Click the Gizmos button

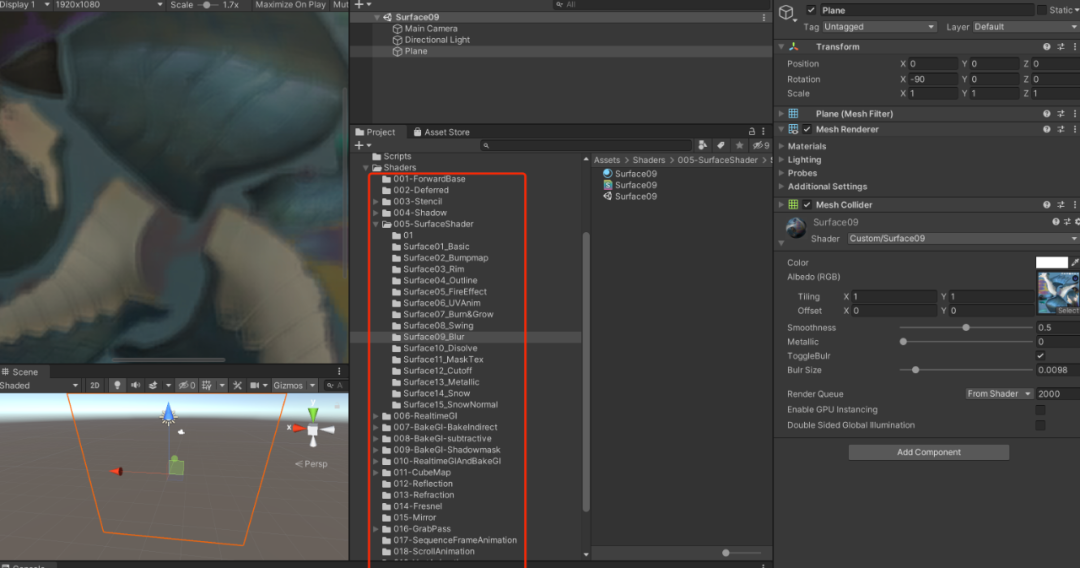pyautogui.click(x=288, y=386)
